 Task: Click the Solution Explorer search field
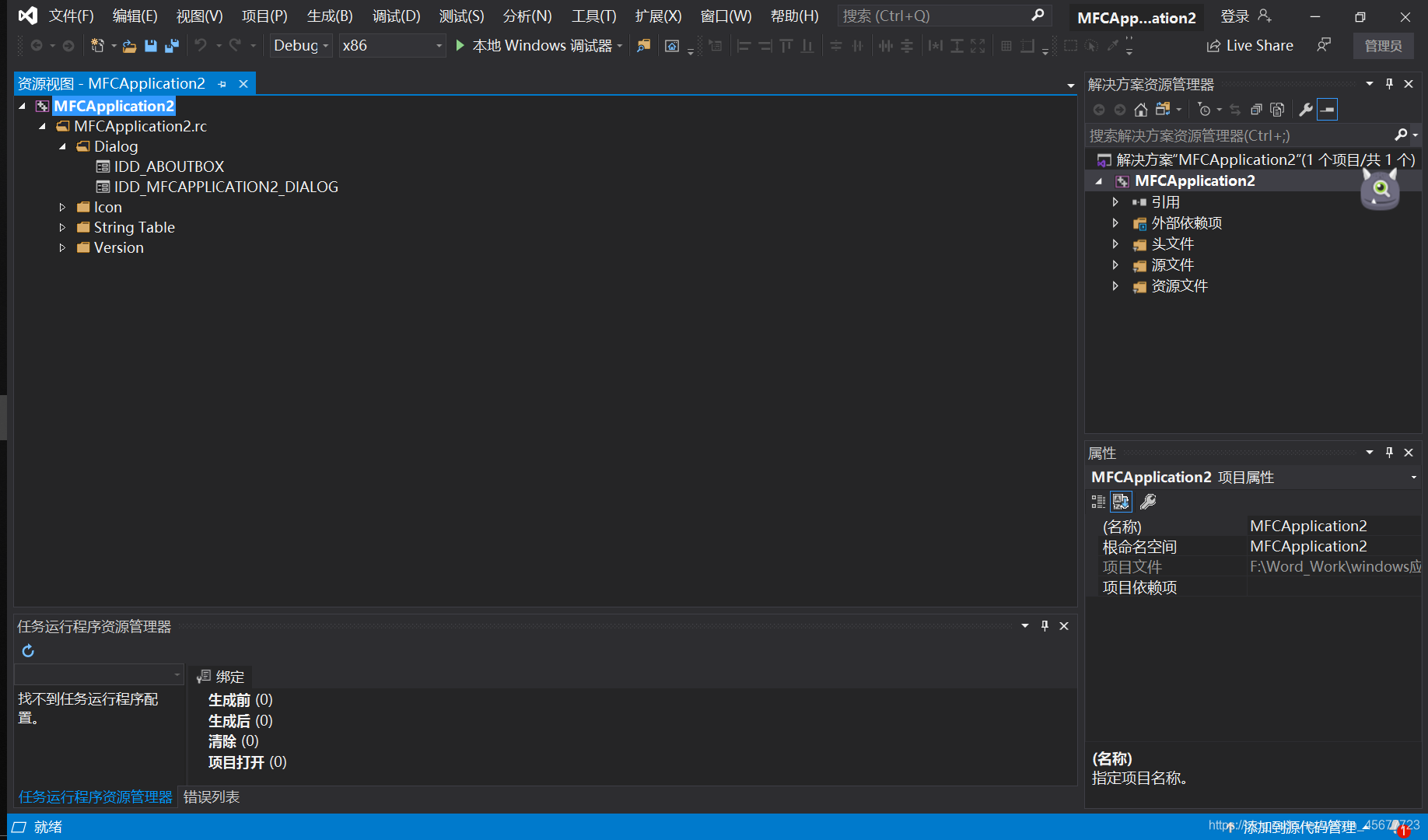click(1238, 135)
